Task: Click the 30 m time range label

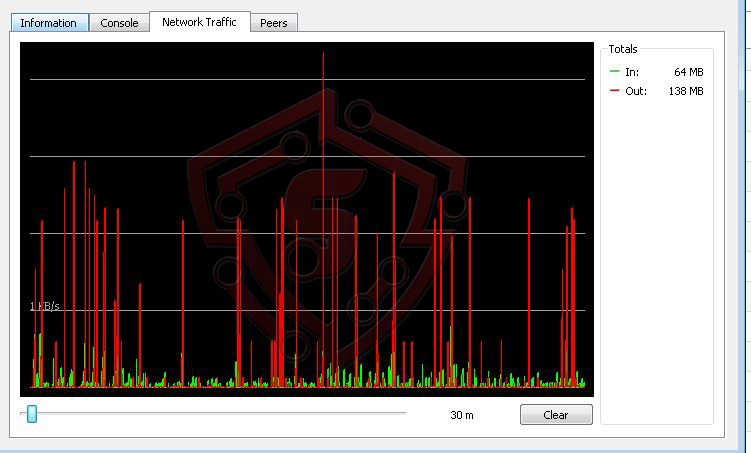Action: pyautogui.click(x=462, y=415)
